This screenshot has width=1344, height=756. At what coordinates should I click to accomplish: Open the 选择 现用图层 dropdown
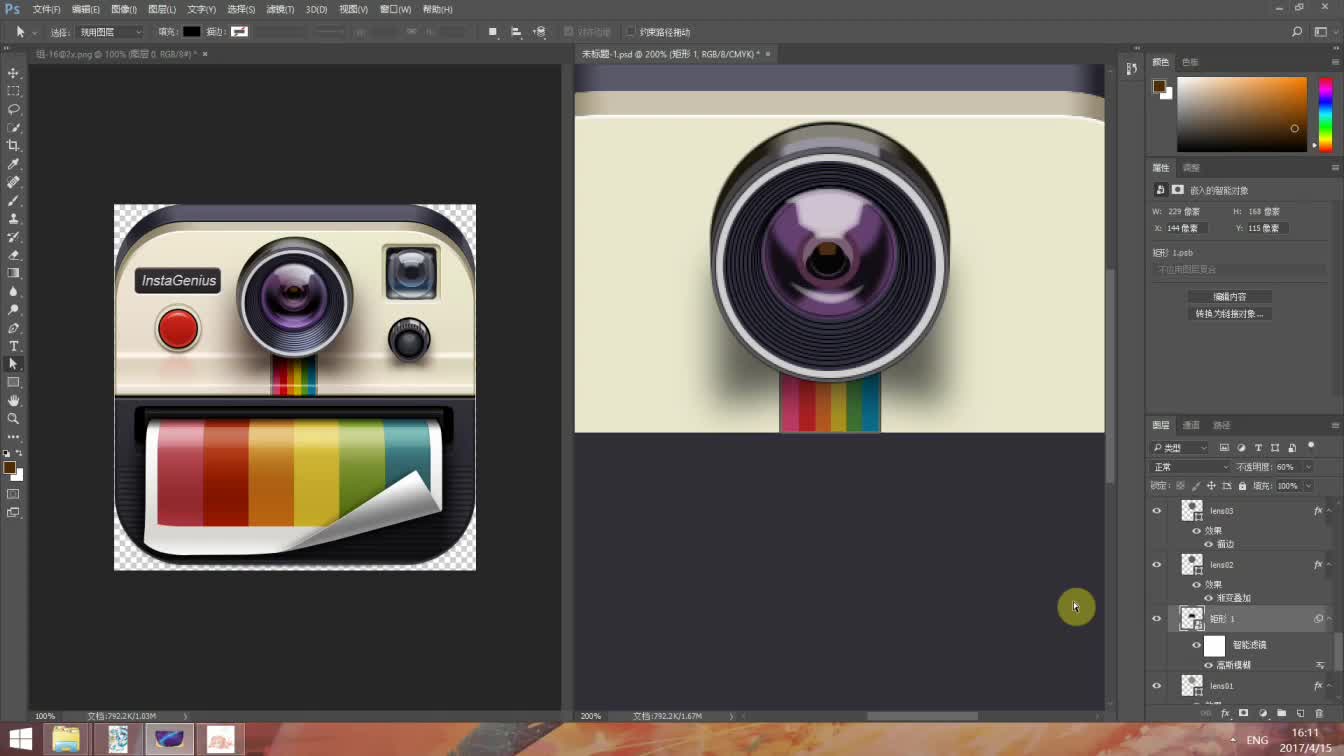[x=110, y=32]
